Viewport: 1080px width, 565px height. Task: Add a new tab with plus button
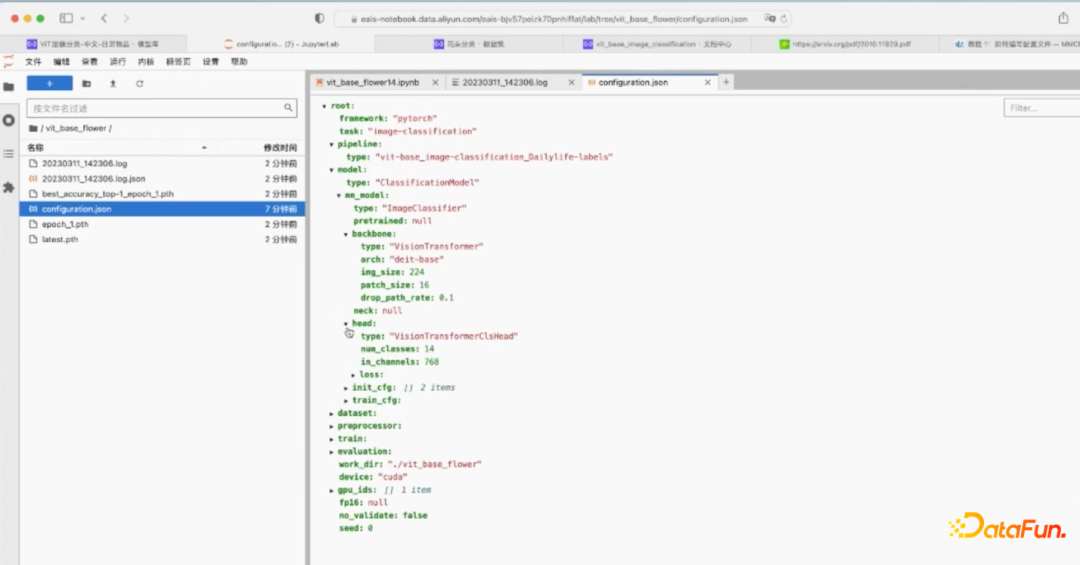726,82
